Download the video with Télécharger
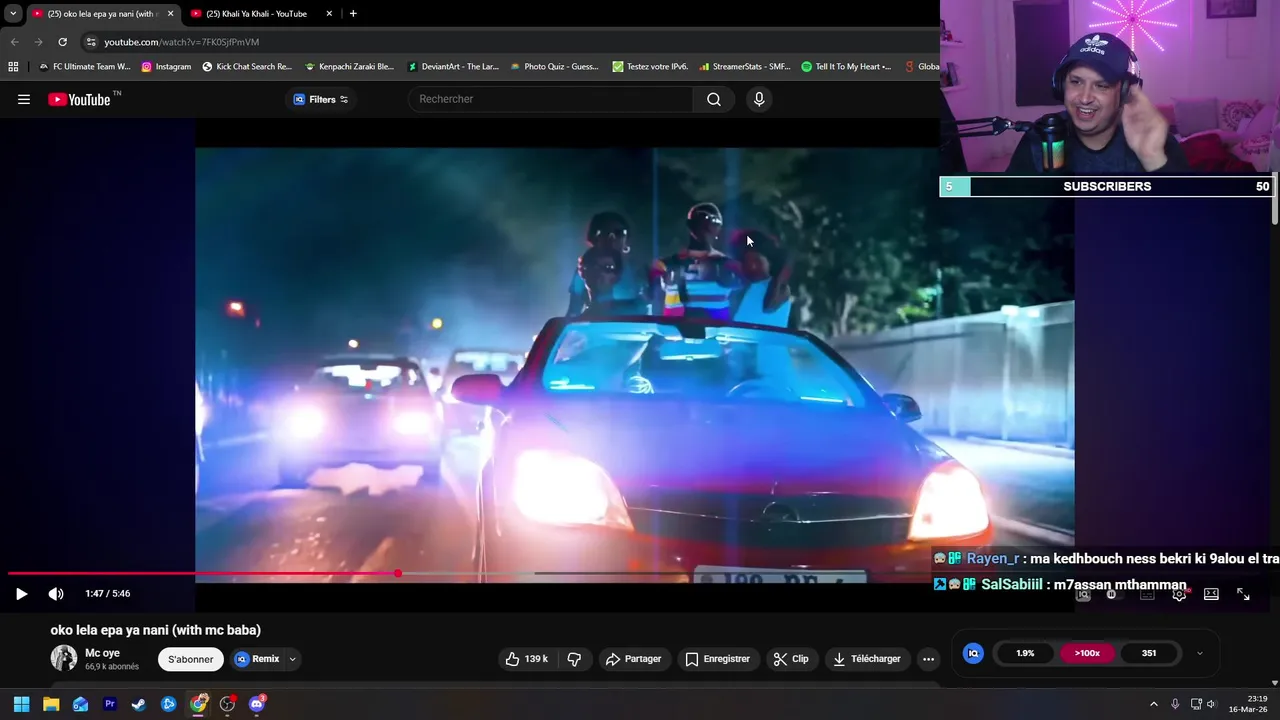This screenshot has height=720, width=1280. pyautogui.click(x=867, y=659)
